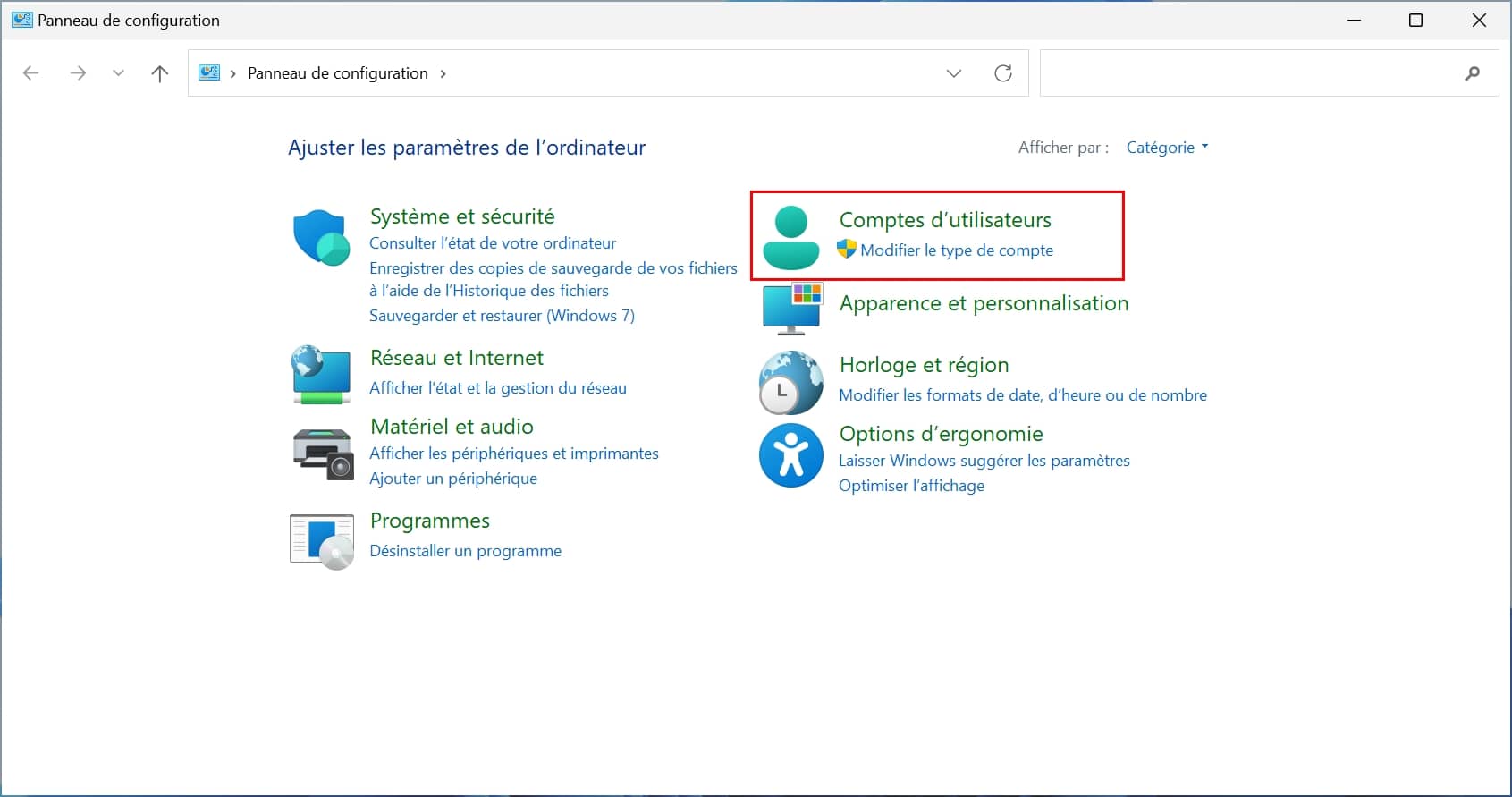This screenshot has height=797, width=1512.
Task: Click the Réseau et Internet globe icon
Action: click(321, 375)
